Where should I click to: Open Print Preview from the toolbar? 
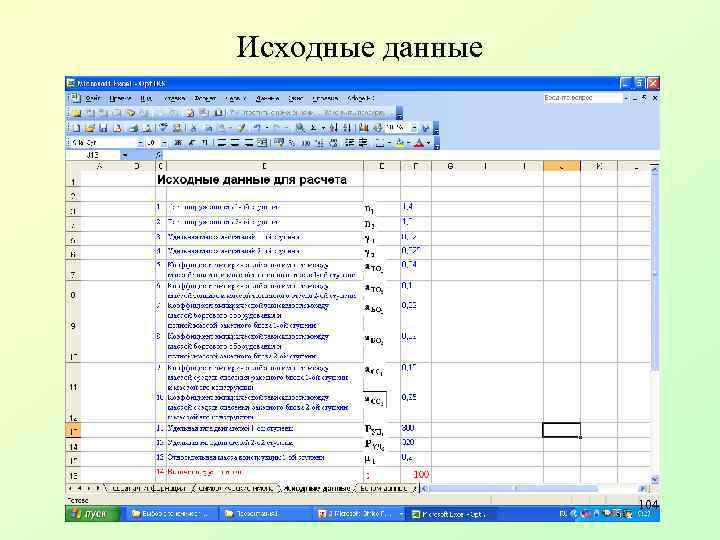point(148,128)
